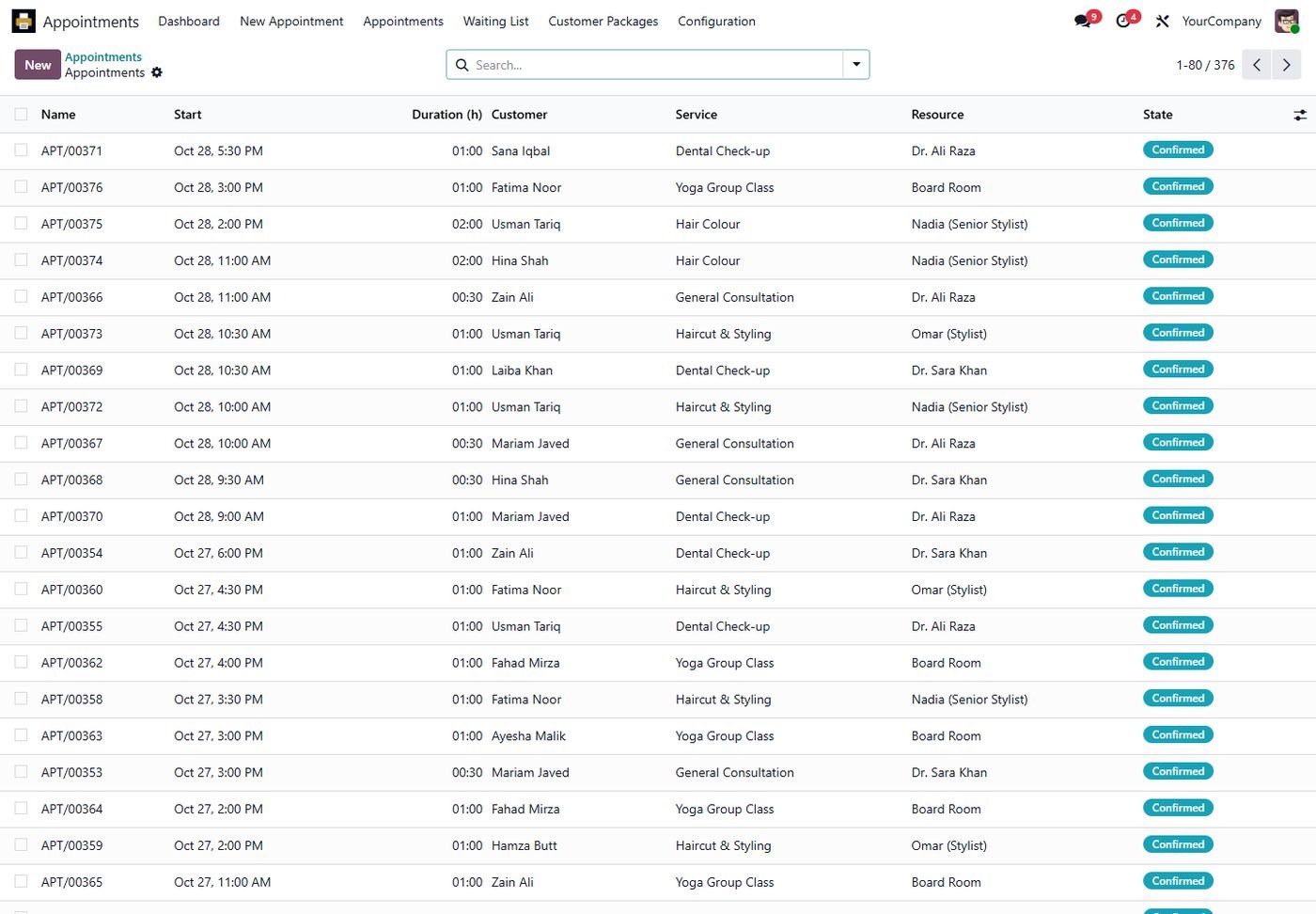Click the Sana Iqbal customer cell
This screenshot has width=1316, height=914.
click(521, 150)
